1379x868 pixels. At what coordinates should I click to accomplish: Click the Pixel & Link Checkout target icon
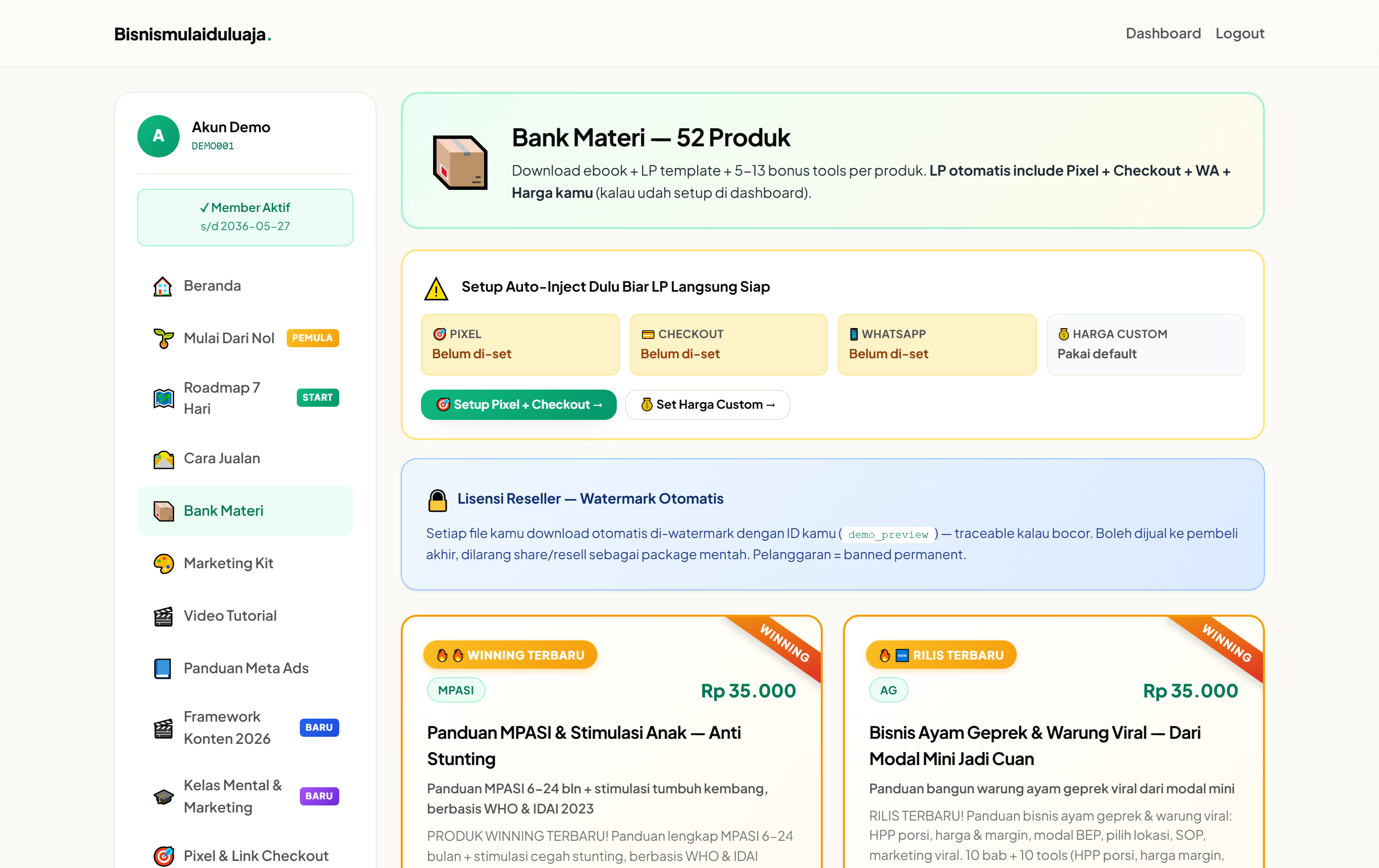tap(163, 856)
